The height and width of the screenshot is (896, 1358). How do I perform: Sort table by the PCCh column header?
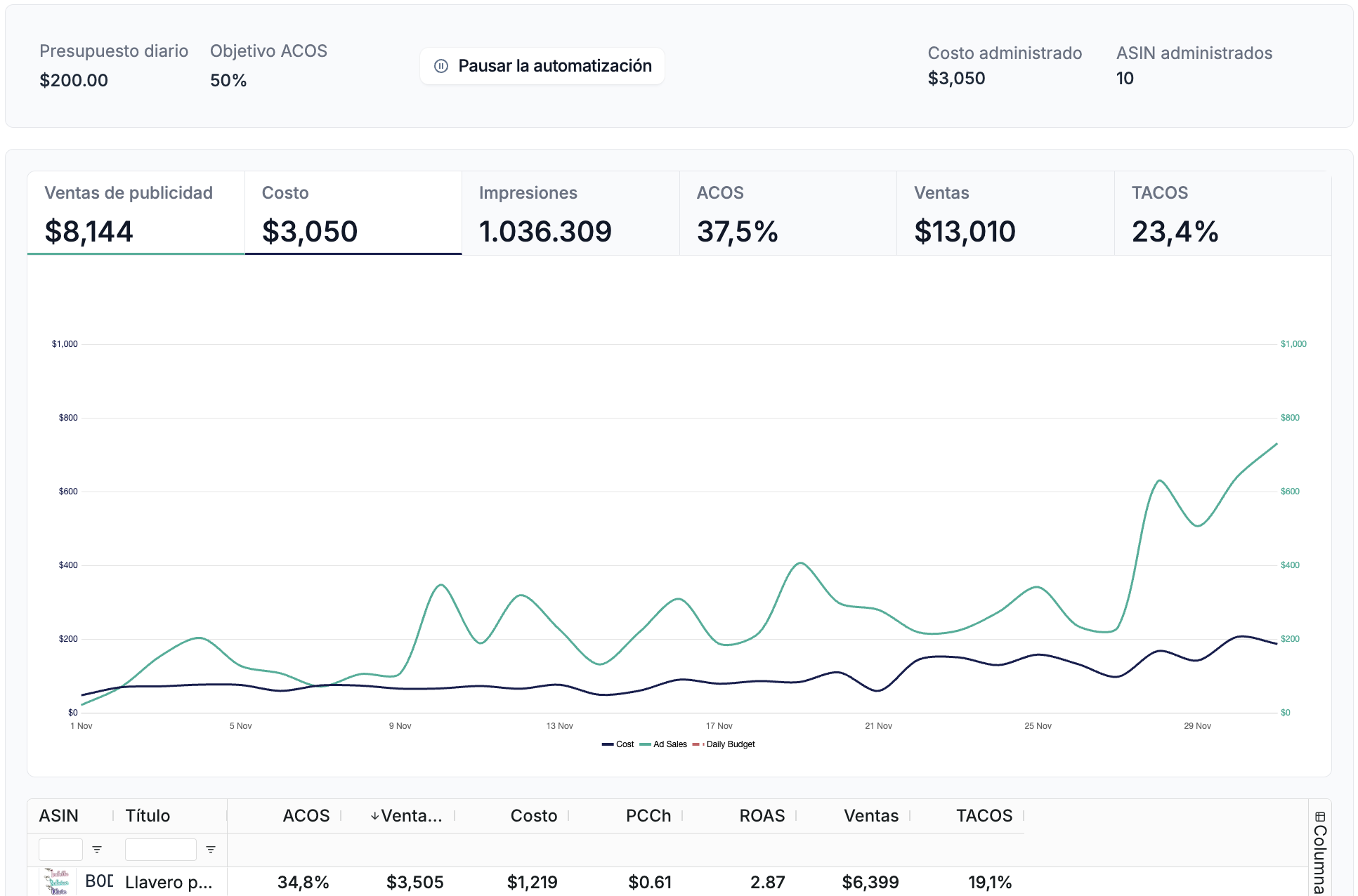click(x=648, y=816)
